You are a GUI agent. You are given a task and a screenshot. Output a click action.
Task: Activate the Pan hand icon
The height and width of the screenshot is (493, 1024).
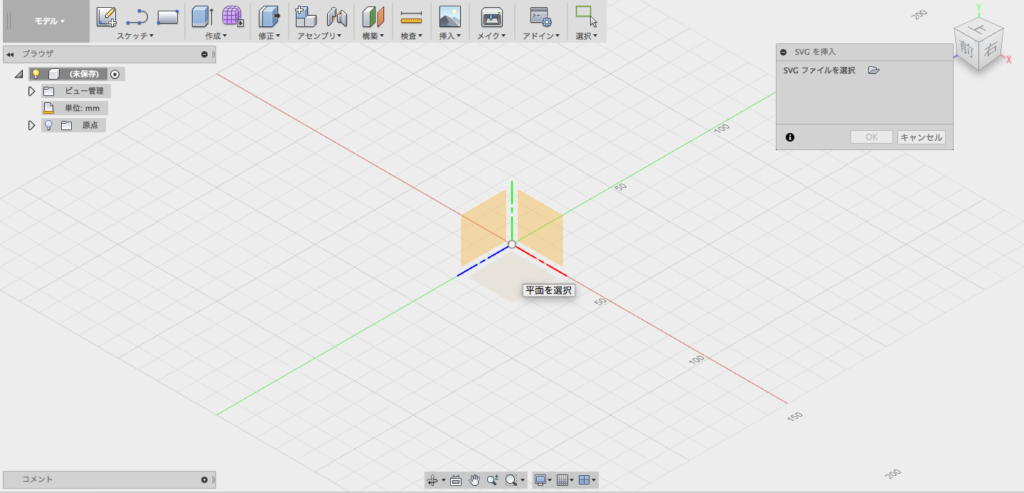click(475, 480)
